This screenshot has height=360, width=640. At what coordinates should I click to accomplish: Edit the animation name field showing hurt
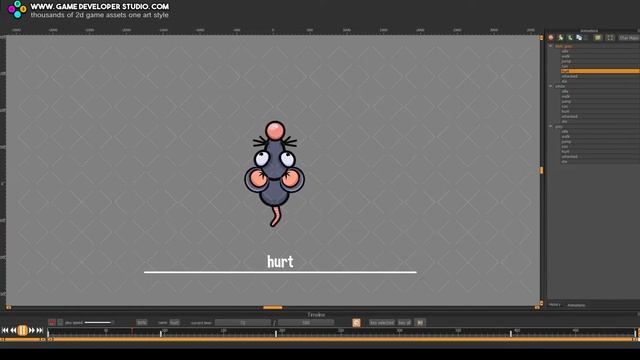(175, 322)
